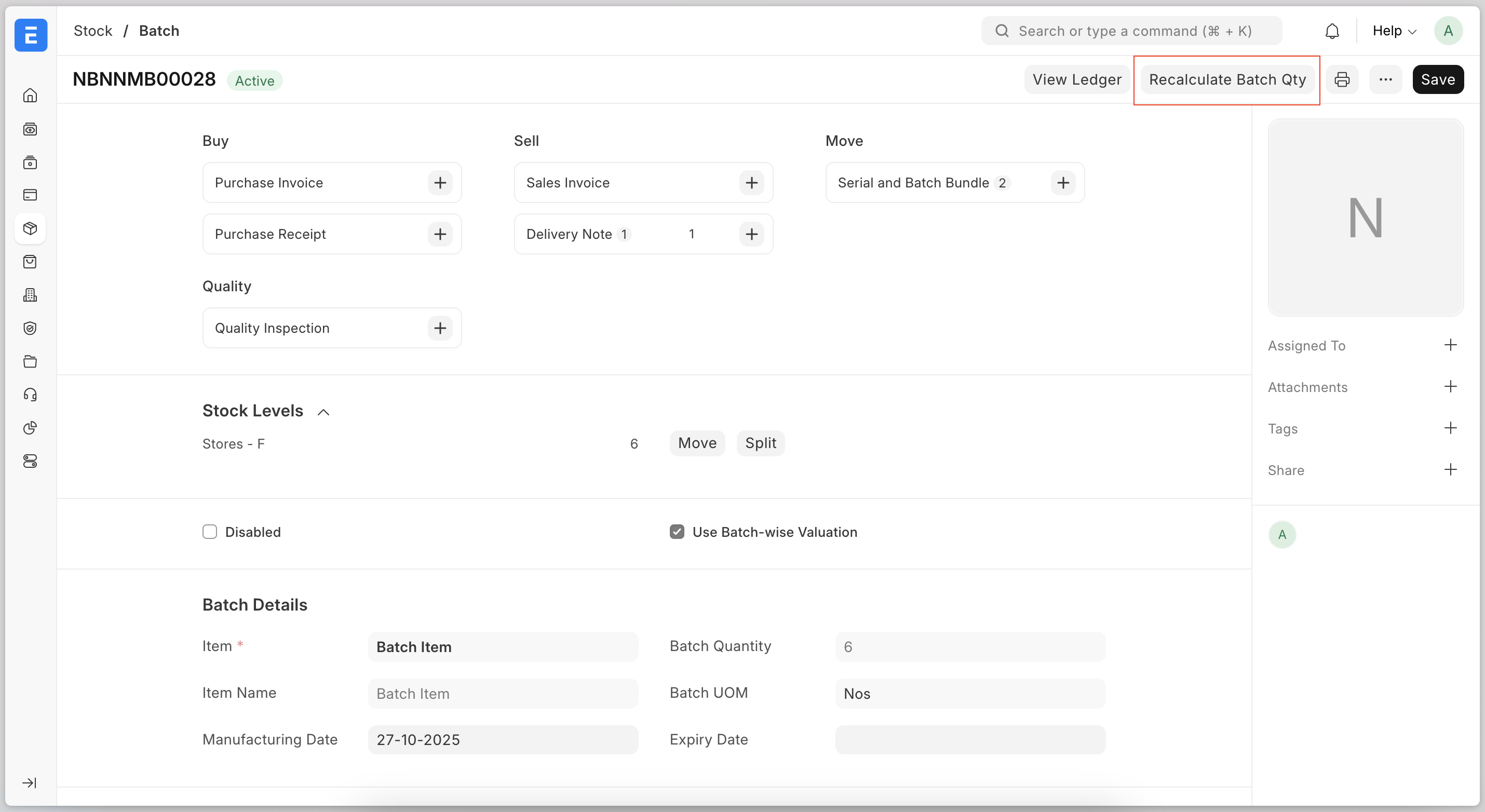Click the printer icon

pyautogui.click(x=1342, y=79)
